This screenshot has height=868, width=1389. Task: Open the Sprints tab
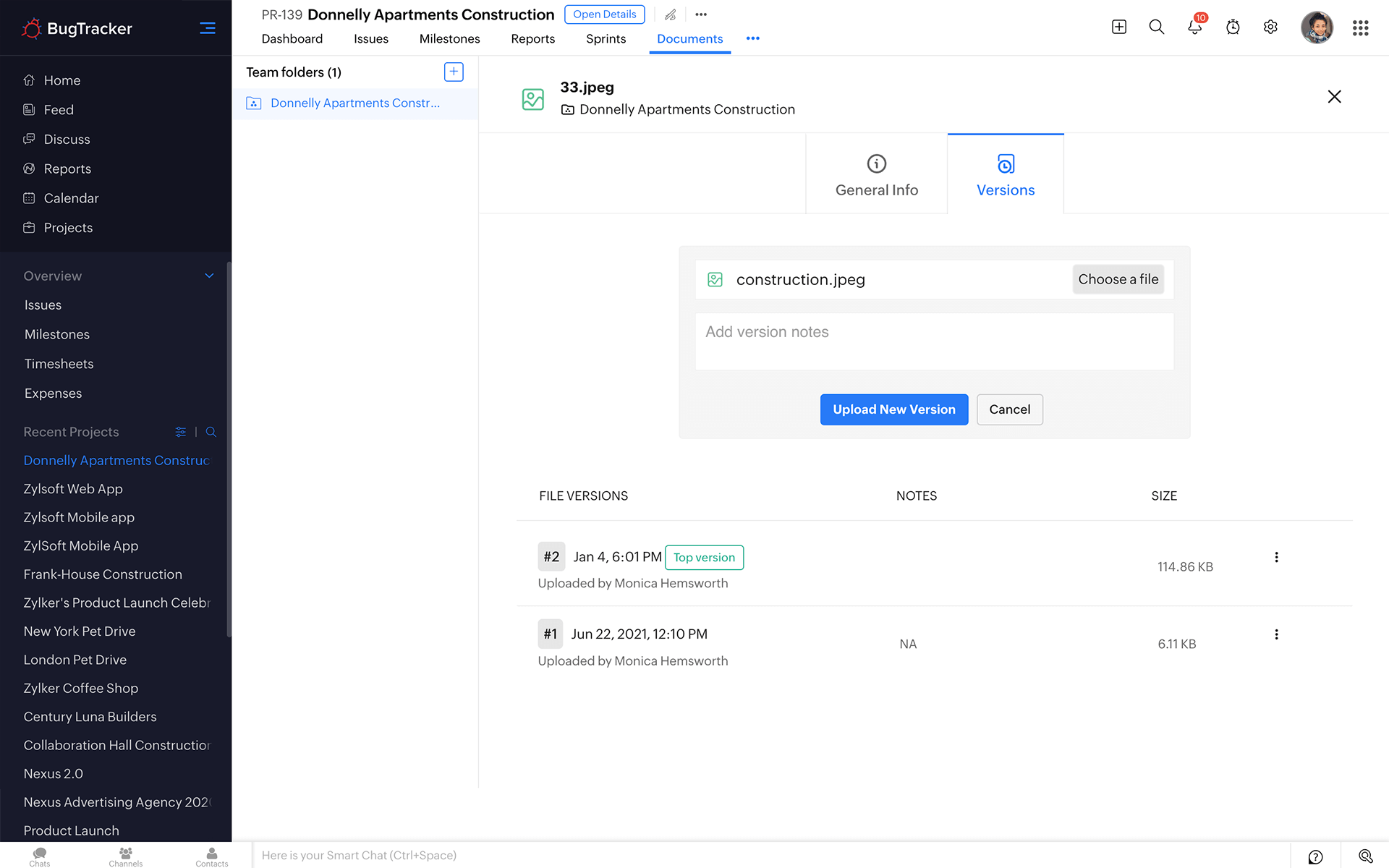click(606, 38)
